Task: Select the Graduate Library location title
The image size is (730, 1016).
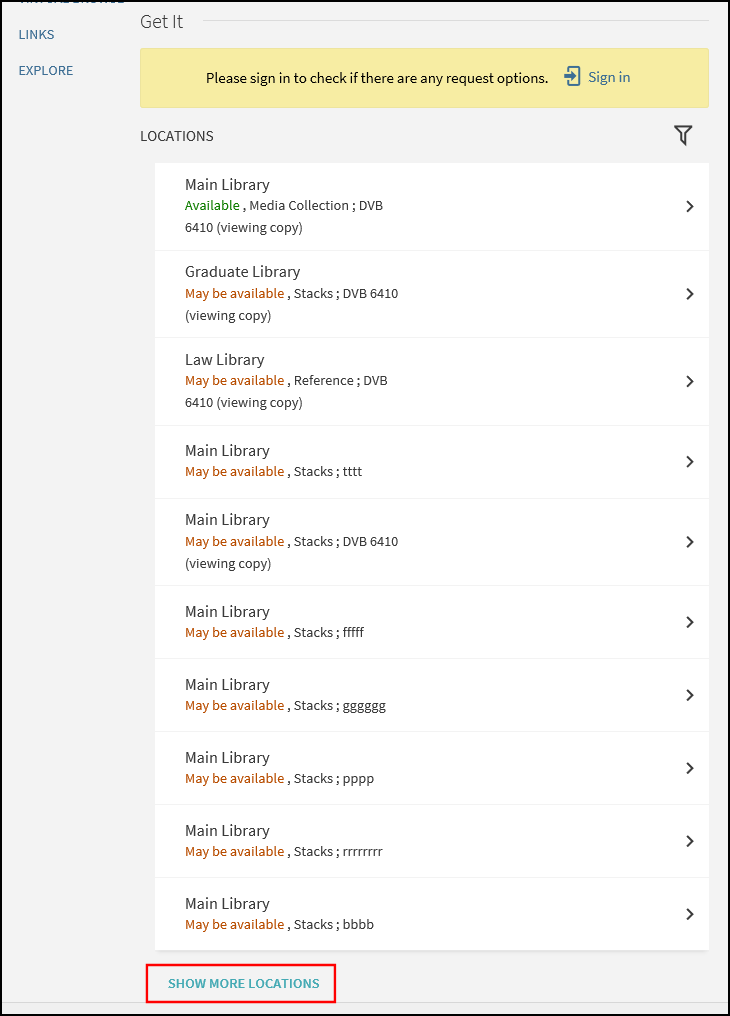Action: coord(242,272)
